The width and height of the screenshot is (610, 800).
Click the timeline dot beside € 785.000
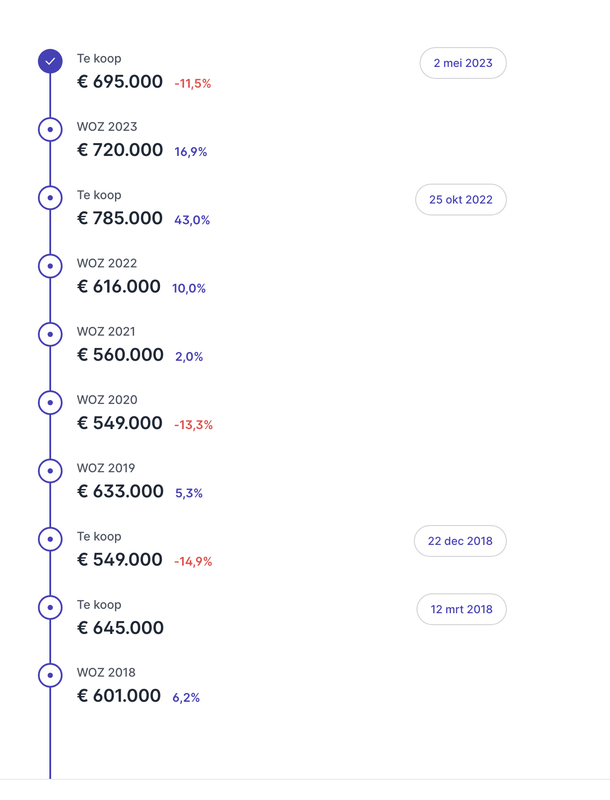[x=50, y=198]
